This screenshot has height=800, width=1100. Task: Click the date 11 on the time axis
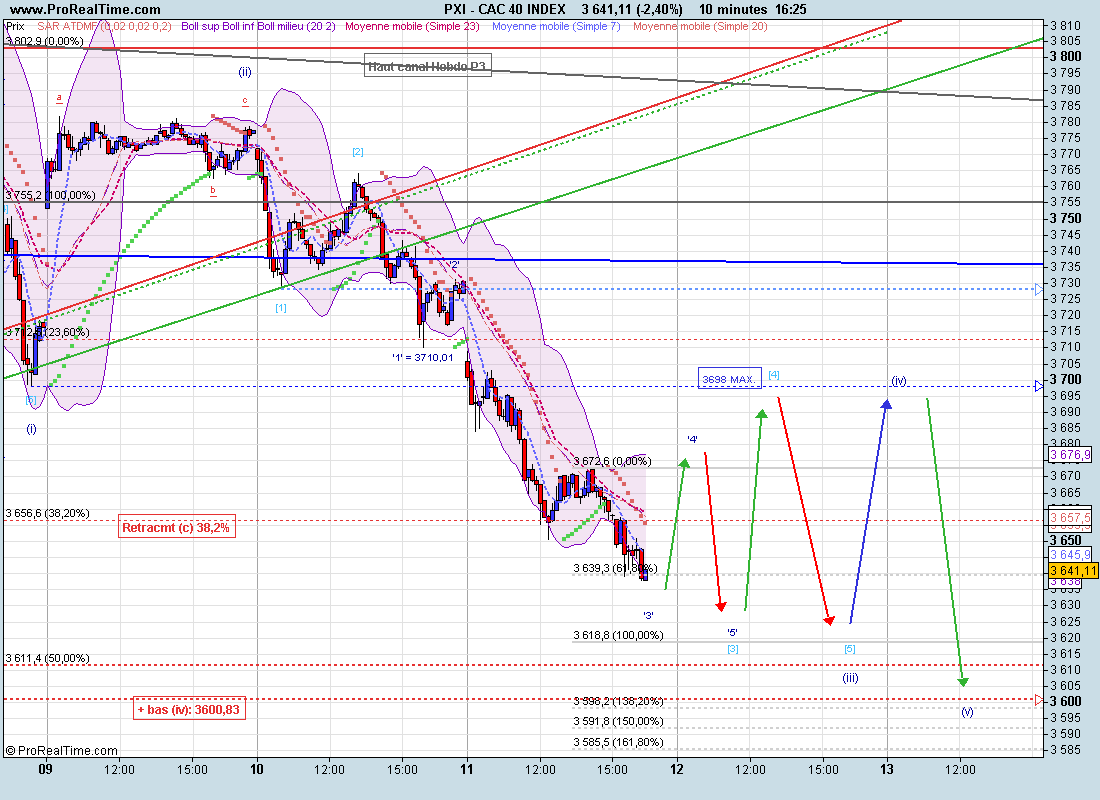point(467,768)
